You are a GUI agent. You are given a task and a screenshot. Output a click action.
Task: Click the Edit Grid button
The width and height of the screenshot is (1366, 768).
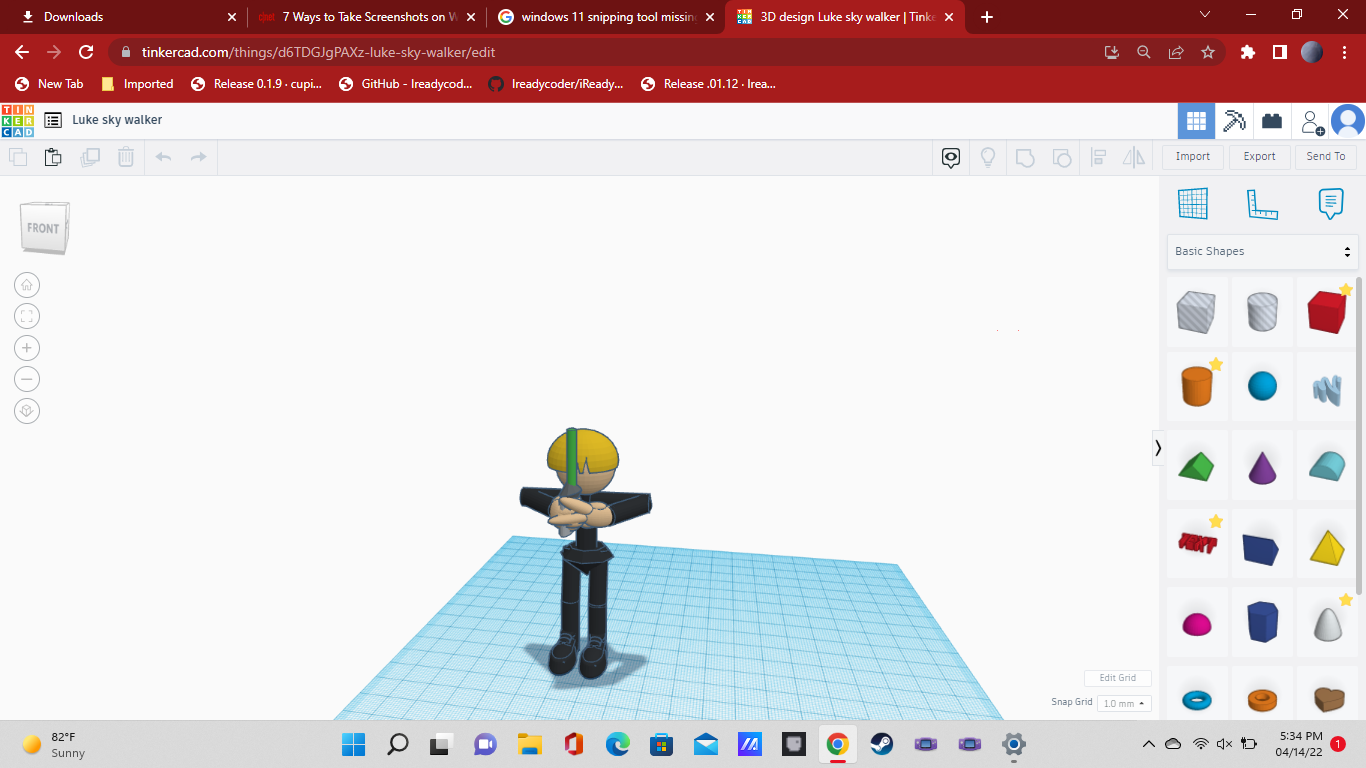(1118, 678)
